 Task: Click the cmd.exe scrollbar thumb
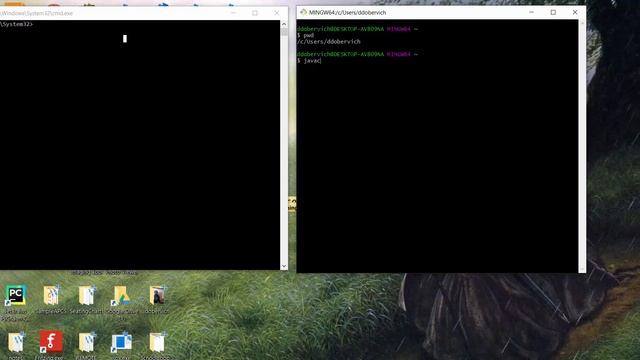point(284,32)
